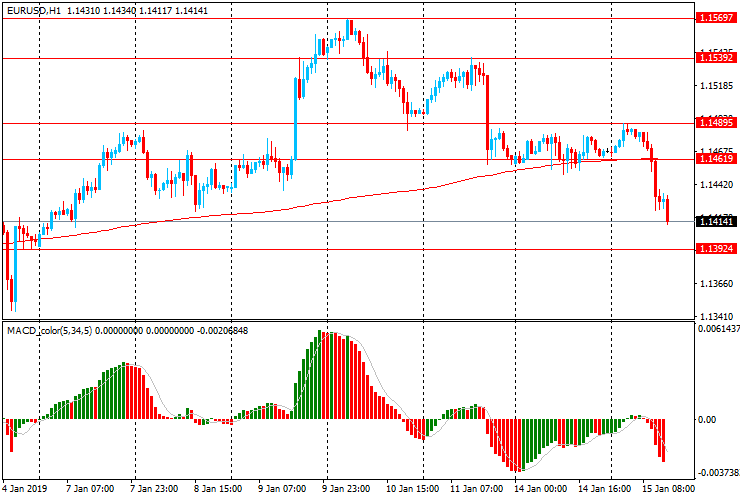This screenshot has height=500, width=740.
Task: Select the -0.003738 MACD scale value
Action: tap(717, 473)
